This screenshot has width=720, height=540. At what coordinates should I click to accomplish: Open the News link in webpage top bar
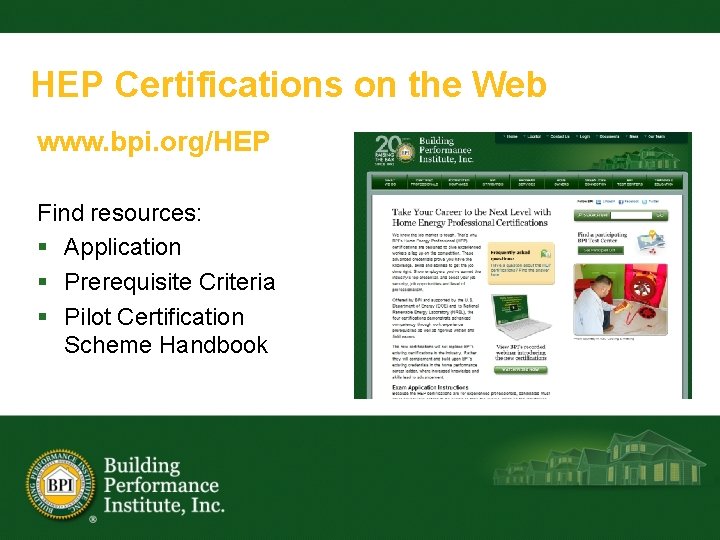pyautogui.click(x=633, y=136)
